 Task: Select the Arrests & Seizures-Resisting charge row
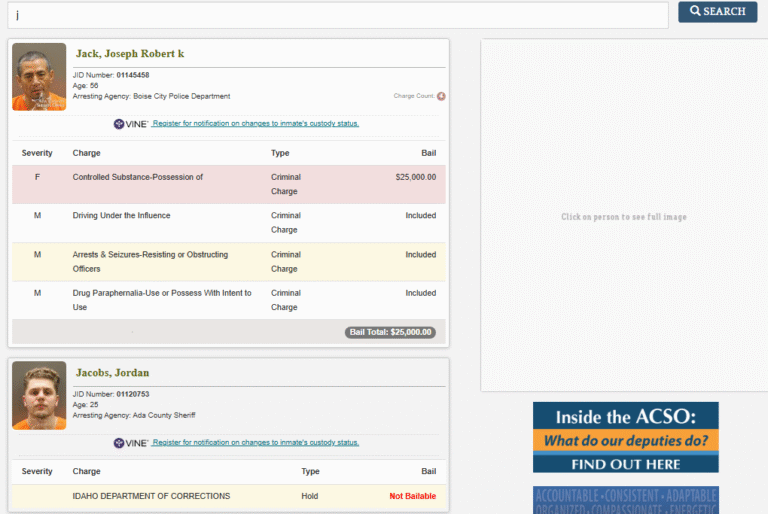click(229, 261)
